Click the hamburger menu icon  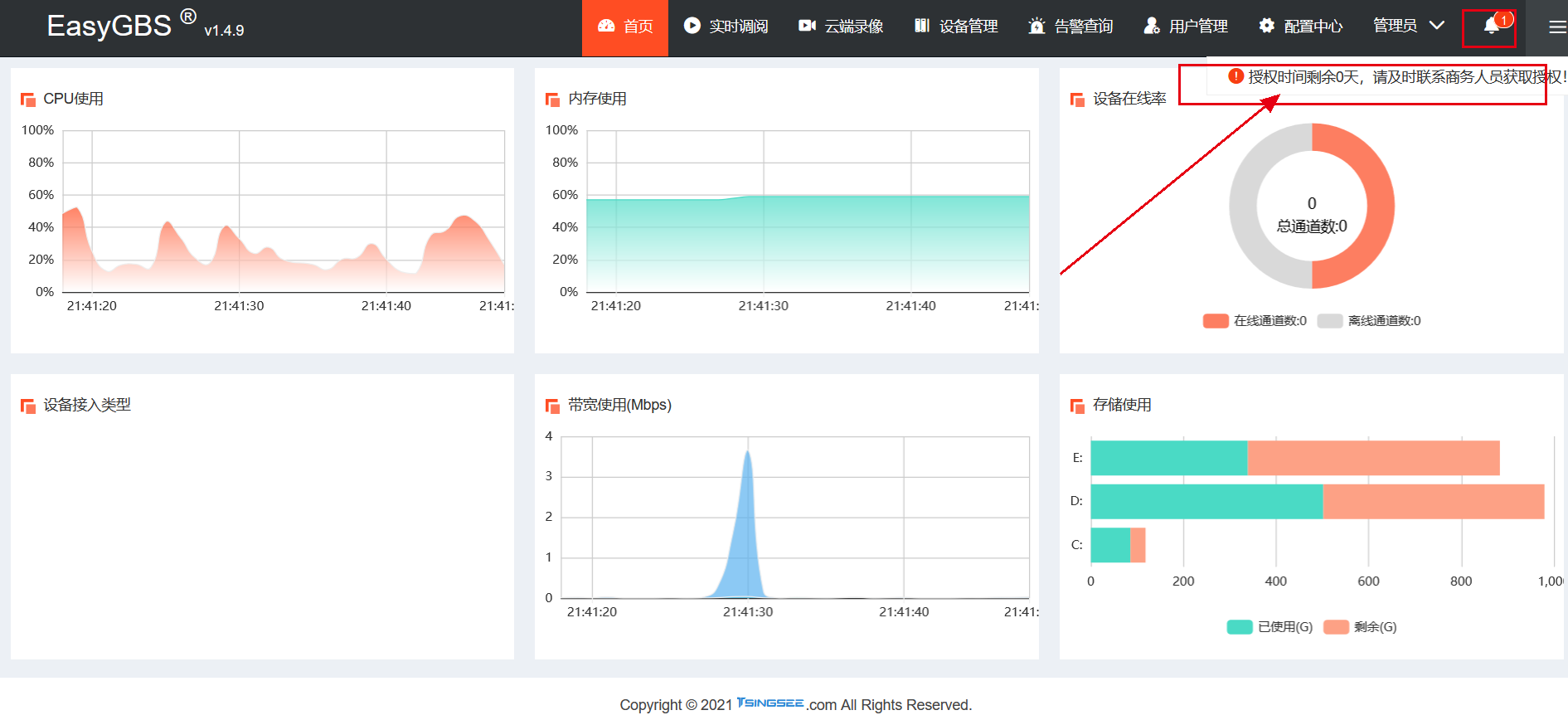tap(1557, 27)
